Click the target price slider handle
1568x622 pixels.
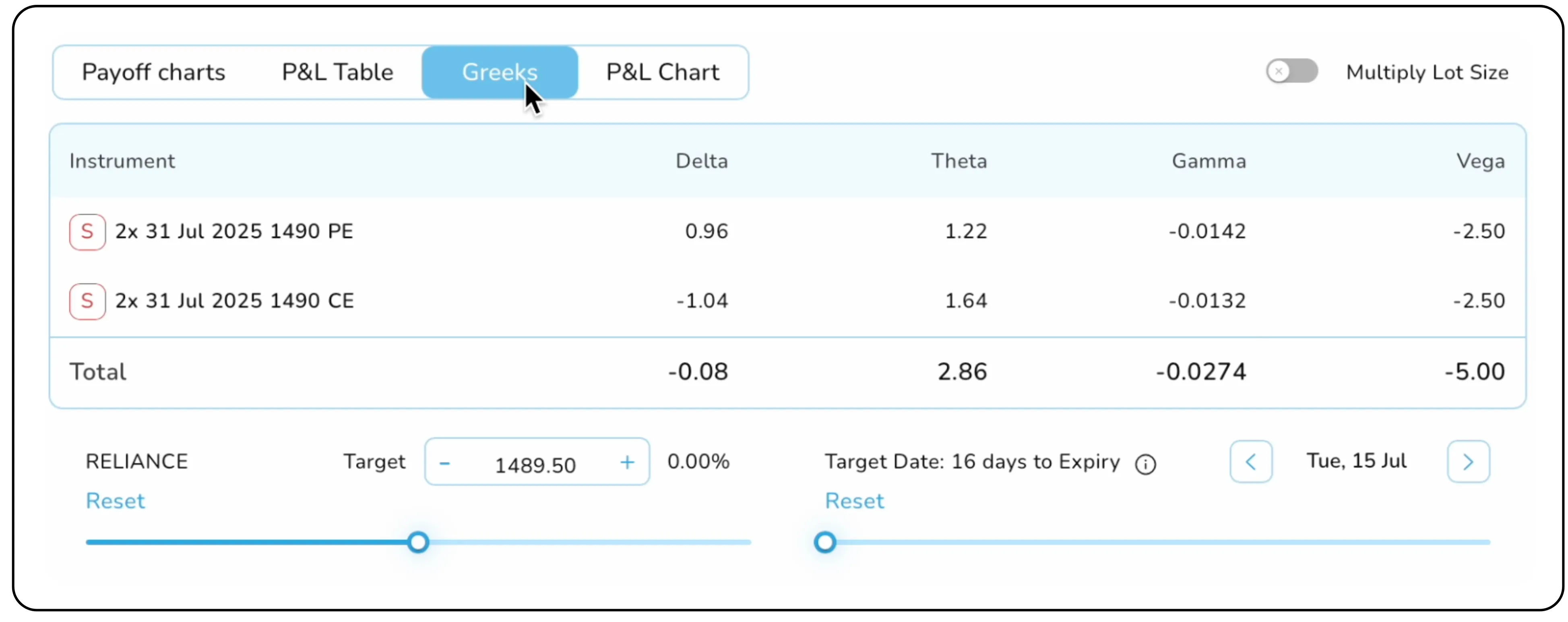coord(418,541)
